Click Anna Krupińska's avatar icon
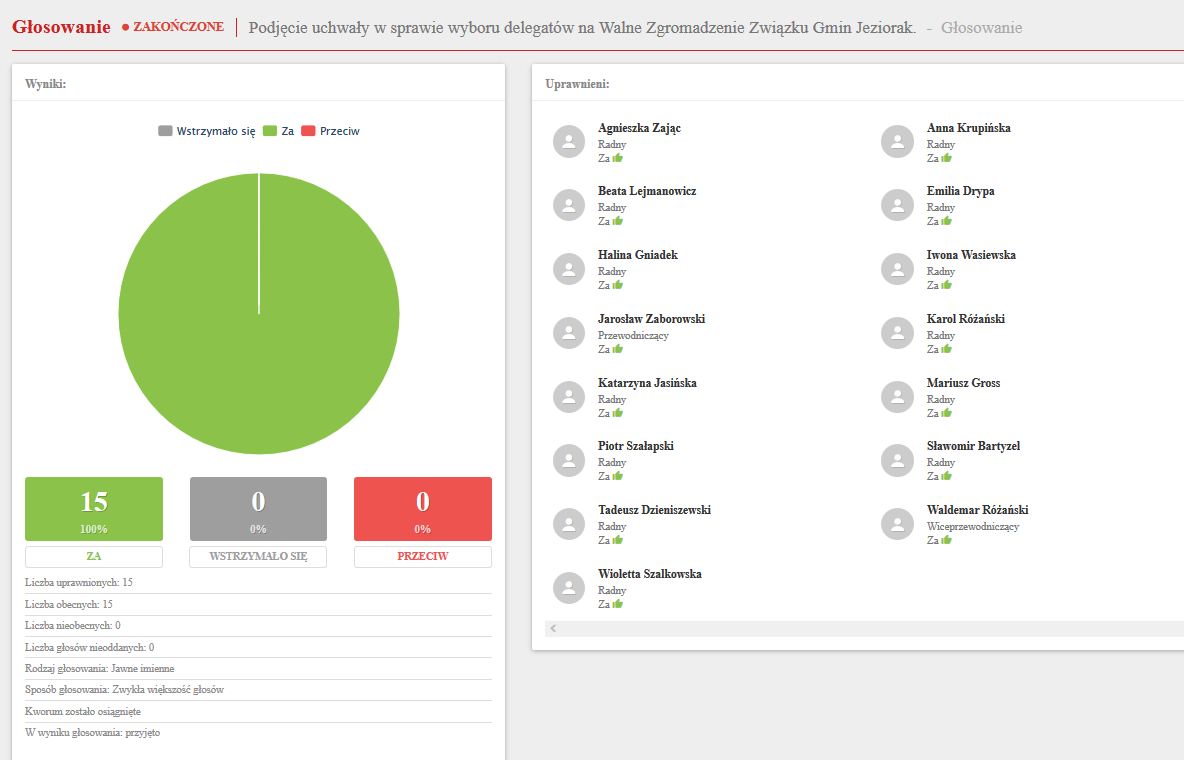Screen dimensions: 1184x760 click(897, 142)
